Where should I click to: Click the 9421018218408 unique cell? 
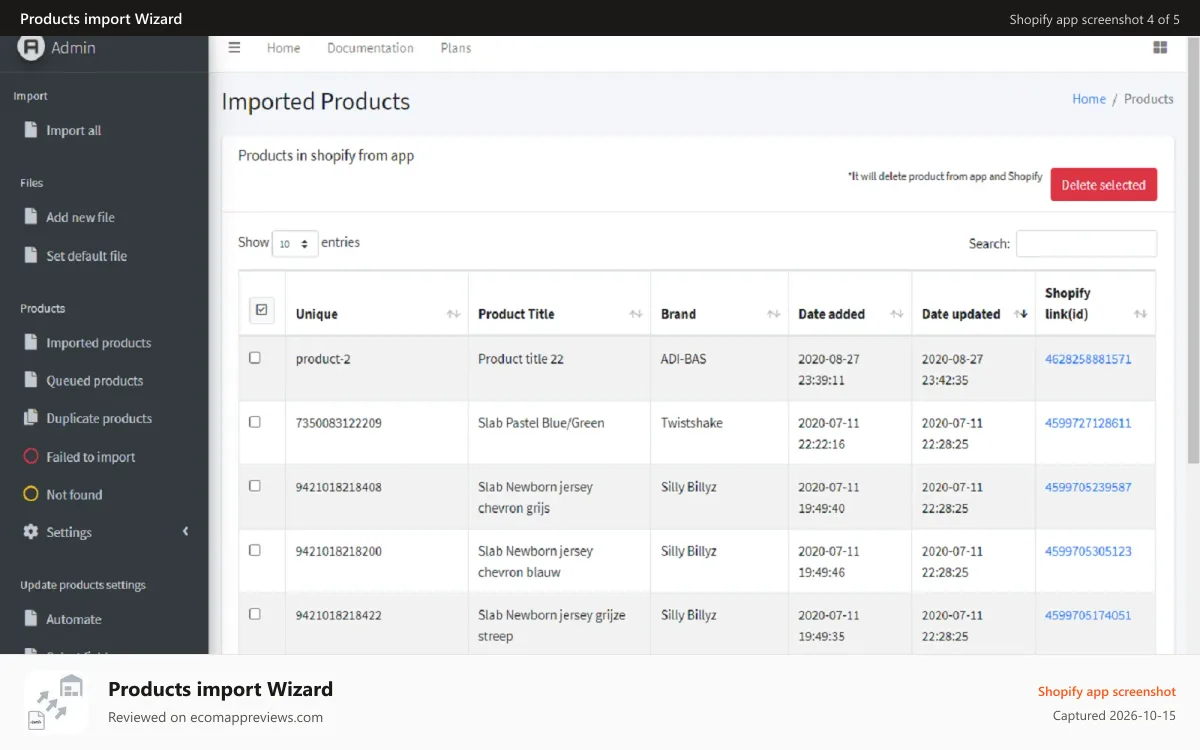[338, 487]
